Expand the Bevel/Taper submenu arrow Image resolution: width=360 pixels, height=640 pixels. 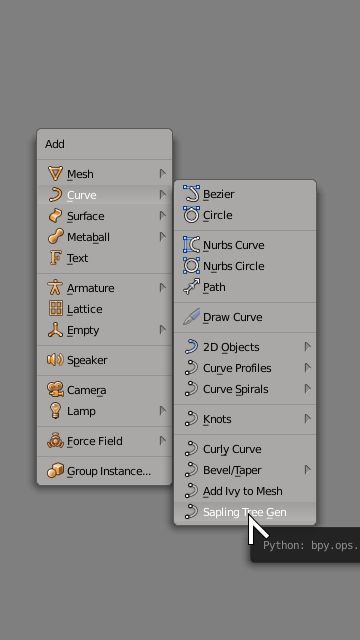click(307, 470)
